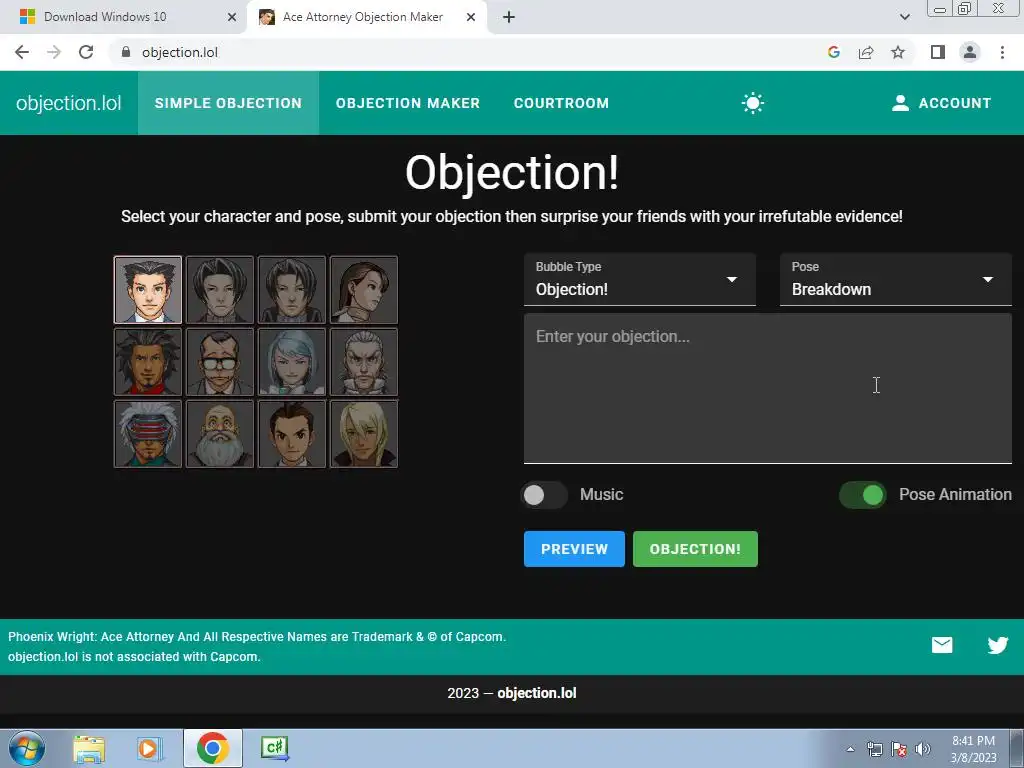
Task: Open Chrome side panel
Action: [x=938, y=52]
